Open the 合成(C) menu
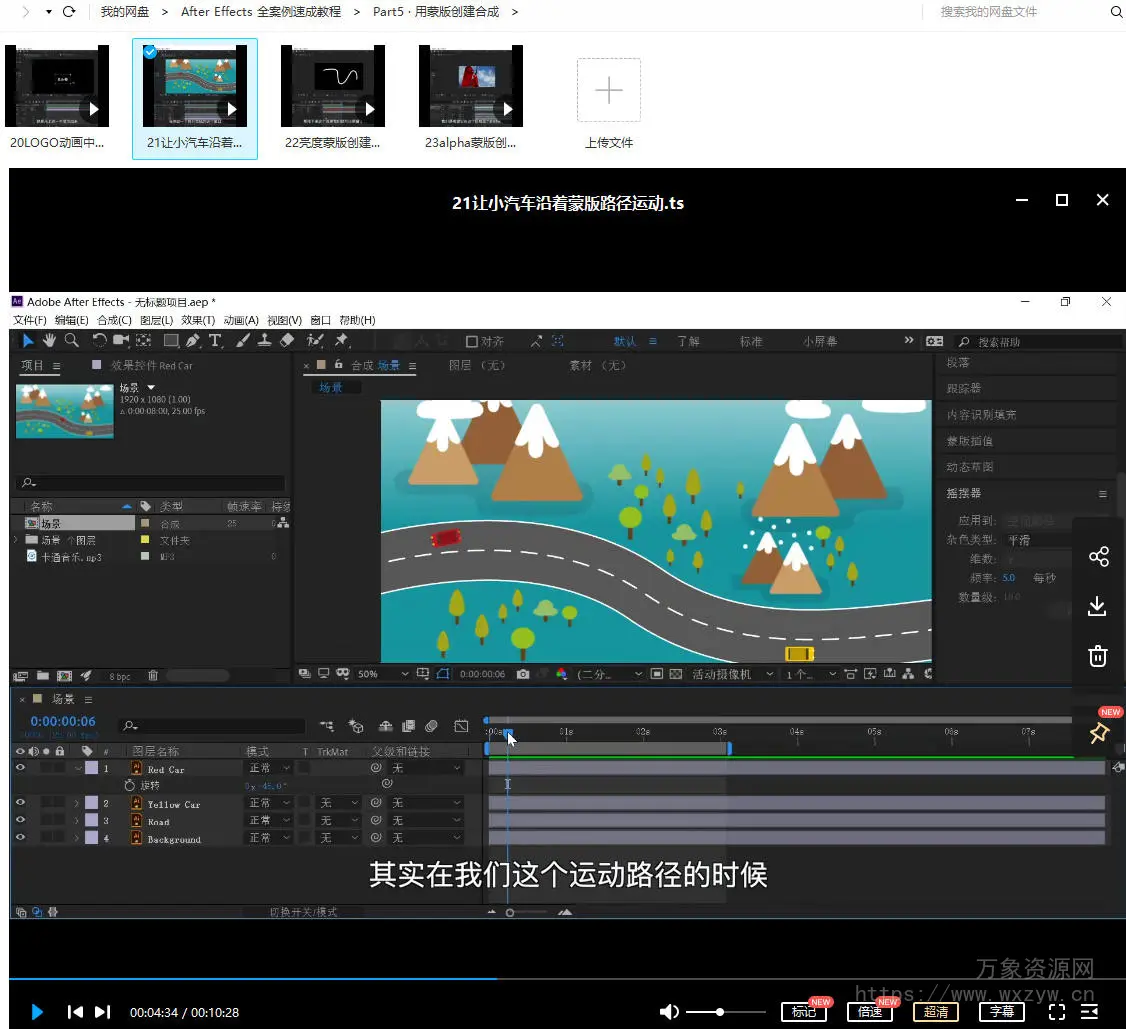Viewport: 1126px width, 1029px height. pyautogui.click(x=114, y=320)
